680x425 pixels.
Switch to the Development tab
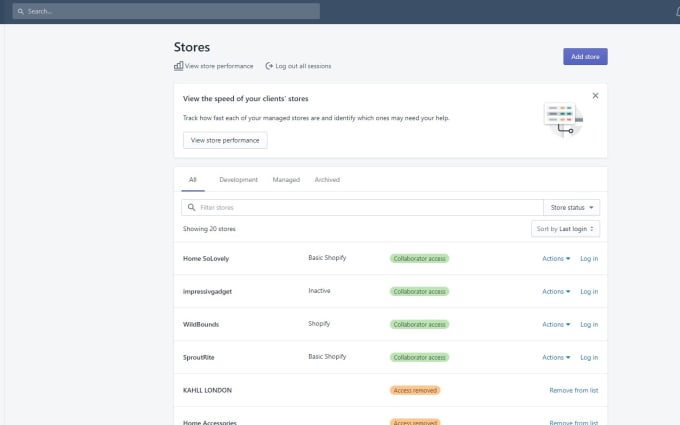[239, 180]
